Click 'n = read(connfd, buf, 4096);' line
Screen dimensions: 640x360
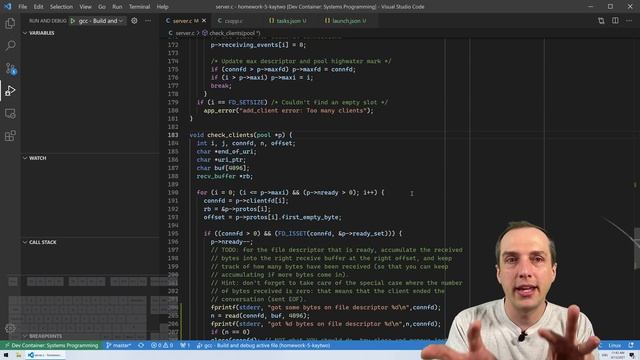[260, 316]
